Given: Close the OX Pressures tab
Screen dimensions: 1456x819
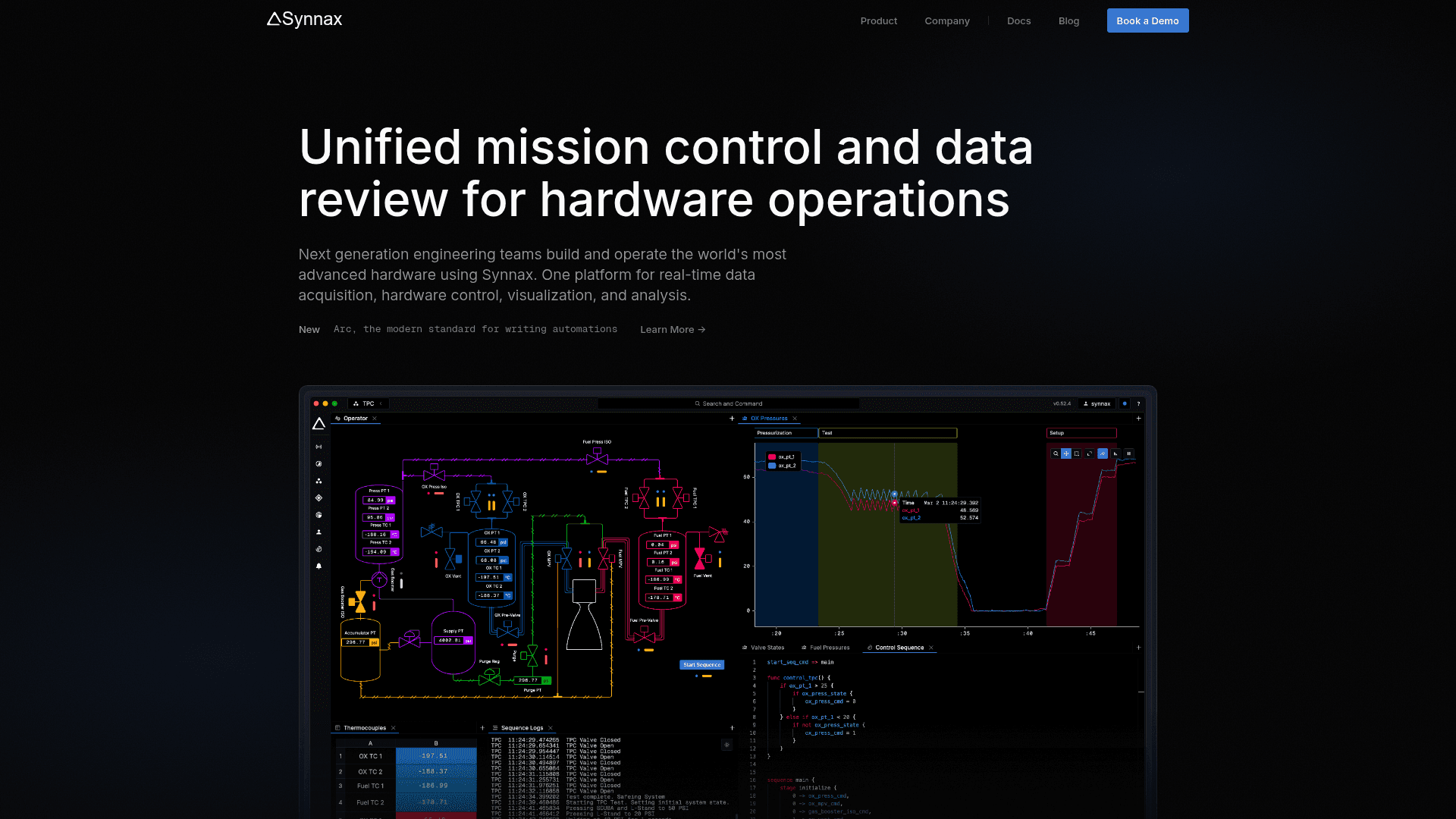Looking at the screenshot, I should click(x=795, y=419).
